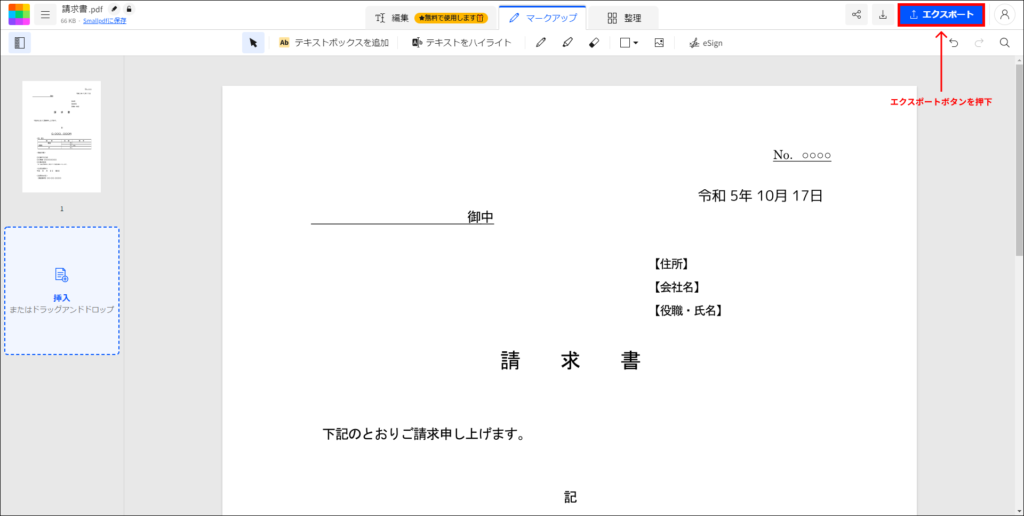
Task: Switch to the 整理 tab
Action: point(624,18)
